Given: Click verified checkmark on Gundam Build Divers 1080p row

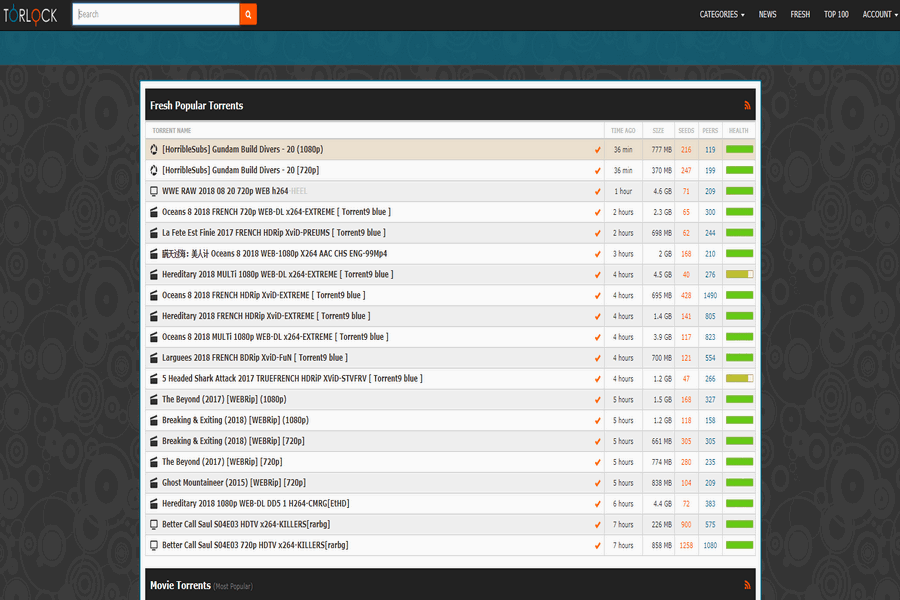Looking at the screenshot, I should [x=598, y=150].
